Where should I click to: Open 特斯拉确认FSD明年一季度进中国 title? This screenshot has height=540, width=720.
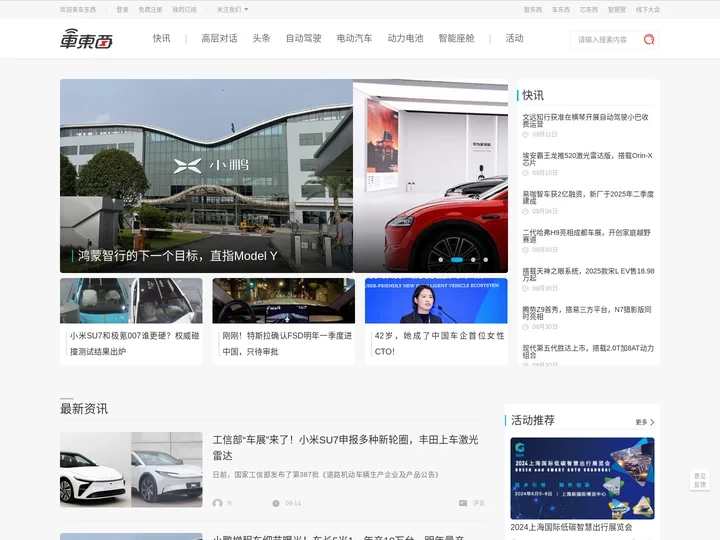287,343
